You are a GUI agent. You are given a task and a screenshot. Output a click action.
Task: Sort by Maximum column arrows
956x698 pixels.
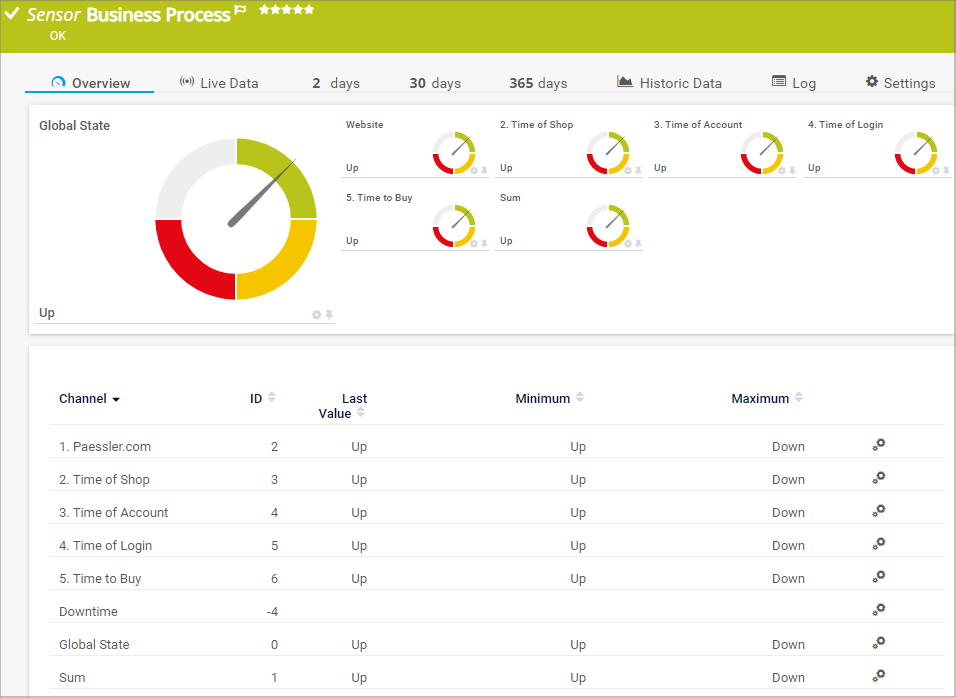point(798,398)
